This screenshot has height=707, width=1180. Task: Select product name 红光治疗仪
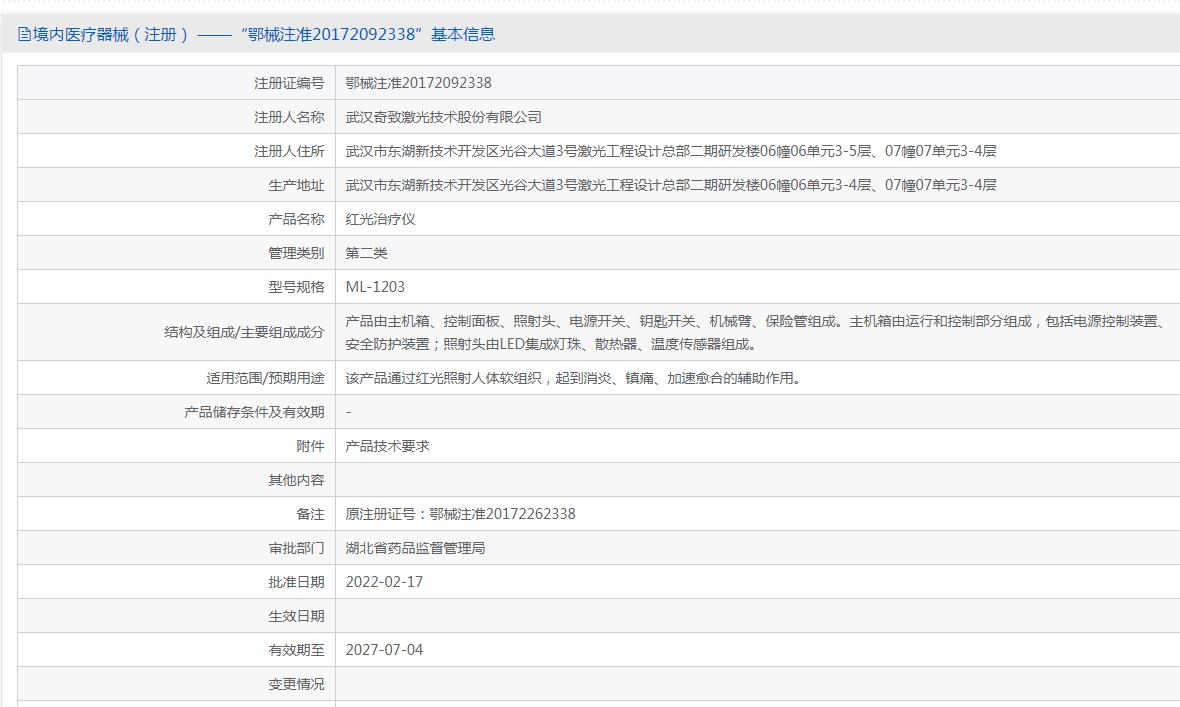pos(380,219)
